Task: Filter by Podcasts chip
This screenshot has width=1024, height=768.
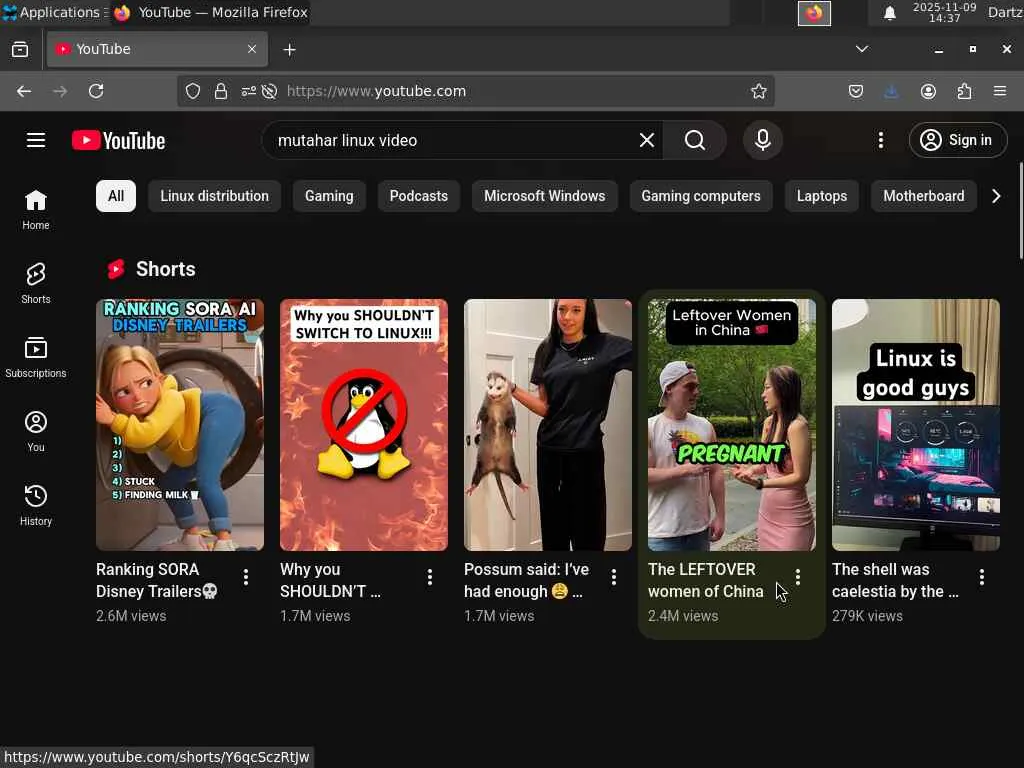Action: [x=419, y=196]
